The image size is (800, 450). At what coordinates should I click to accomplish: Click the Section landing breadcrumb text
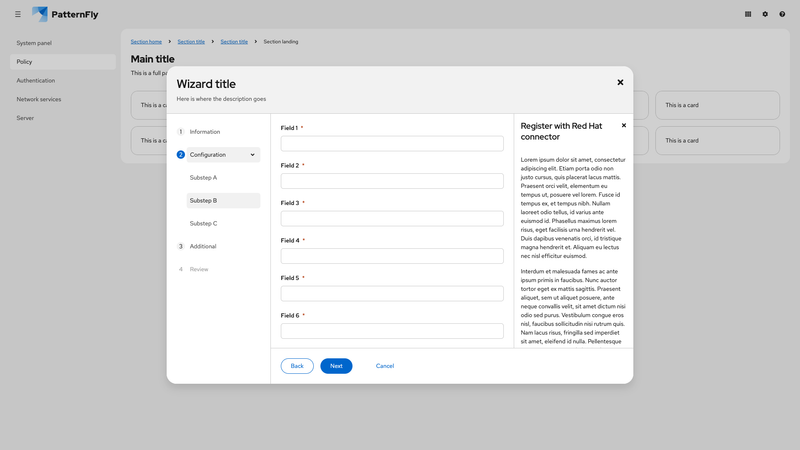[281, 42]
